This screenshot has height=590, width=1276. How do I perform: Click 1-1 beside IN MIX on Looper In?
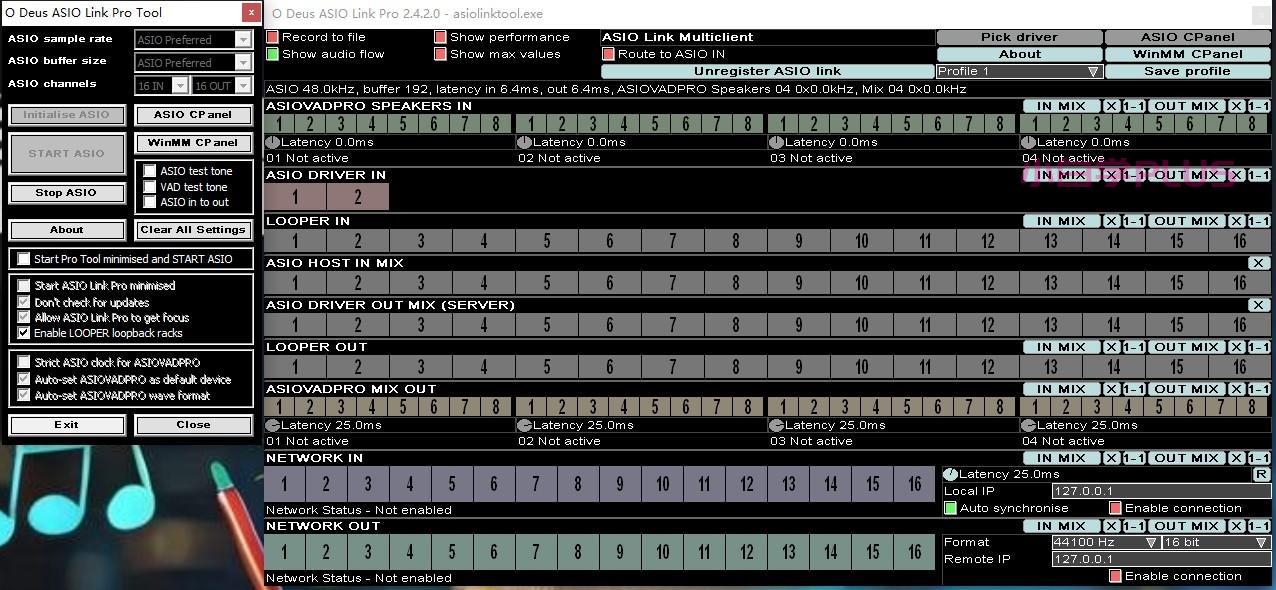click(x=1133, y=221)
